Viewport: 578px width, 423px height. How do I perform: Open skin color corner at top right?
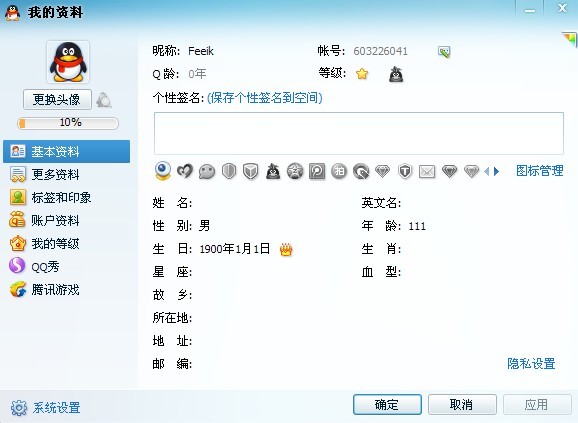(x=570, y=39)
